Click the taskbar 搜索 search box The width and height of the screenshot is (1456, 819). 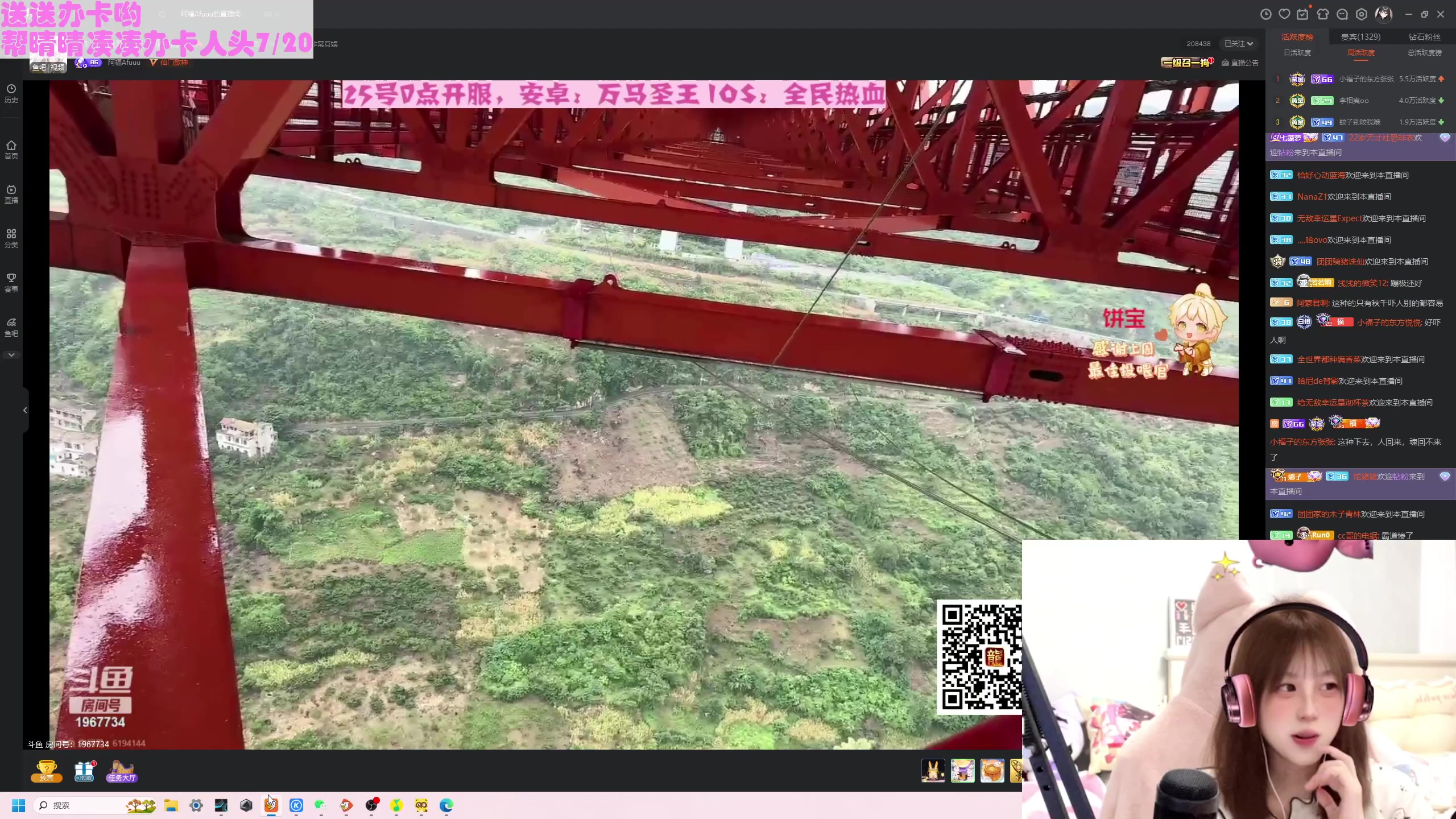tap(94, 805)
